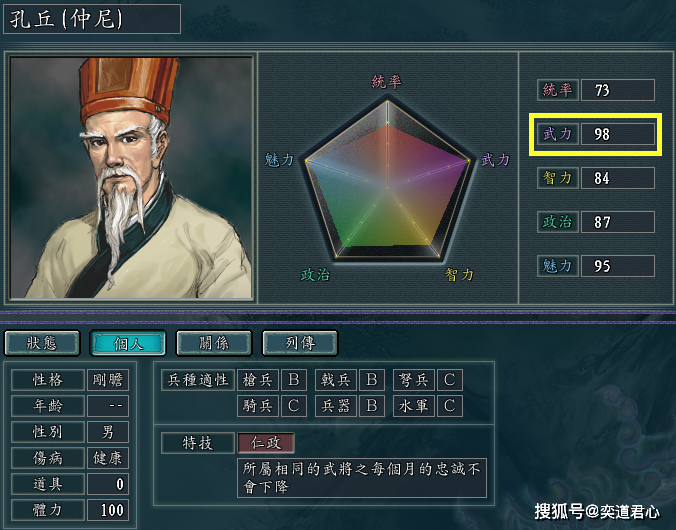Click the 政治 stat label

point(557,222)
